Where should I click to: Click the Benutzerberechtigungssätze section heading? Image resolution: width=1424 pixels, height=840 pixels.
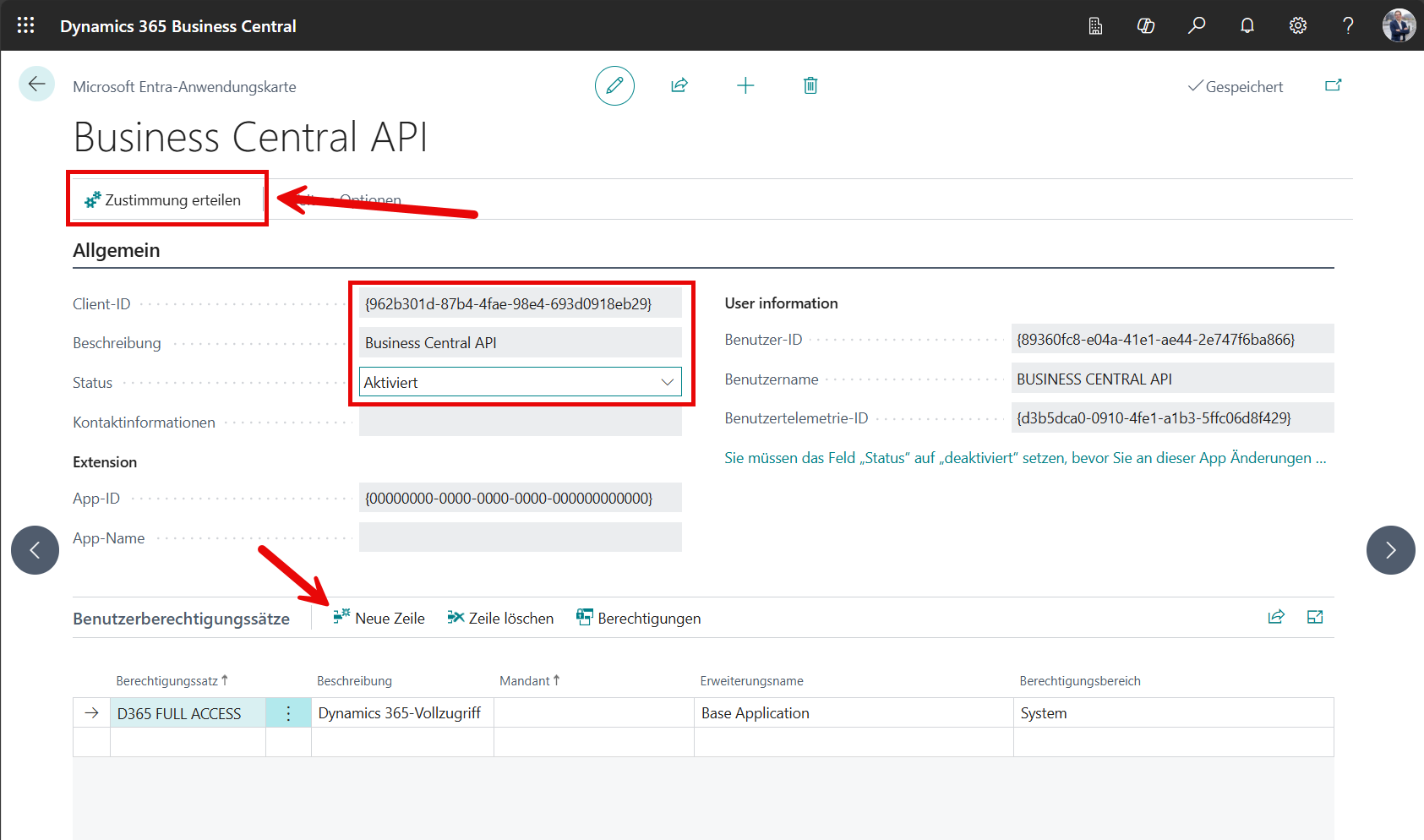[x=181, y=619]
